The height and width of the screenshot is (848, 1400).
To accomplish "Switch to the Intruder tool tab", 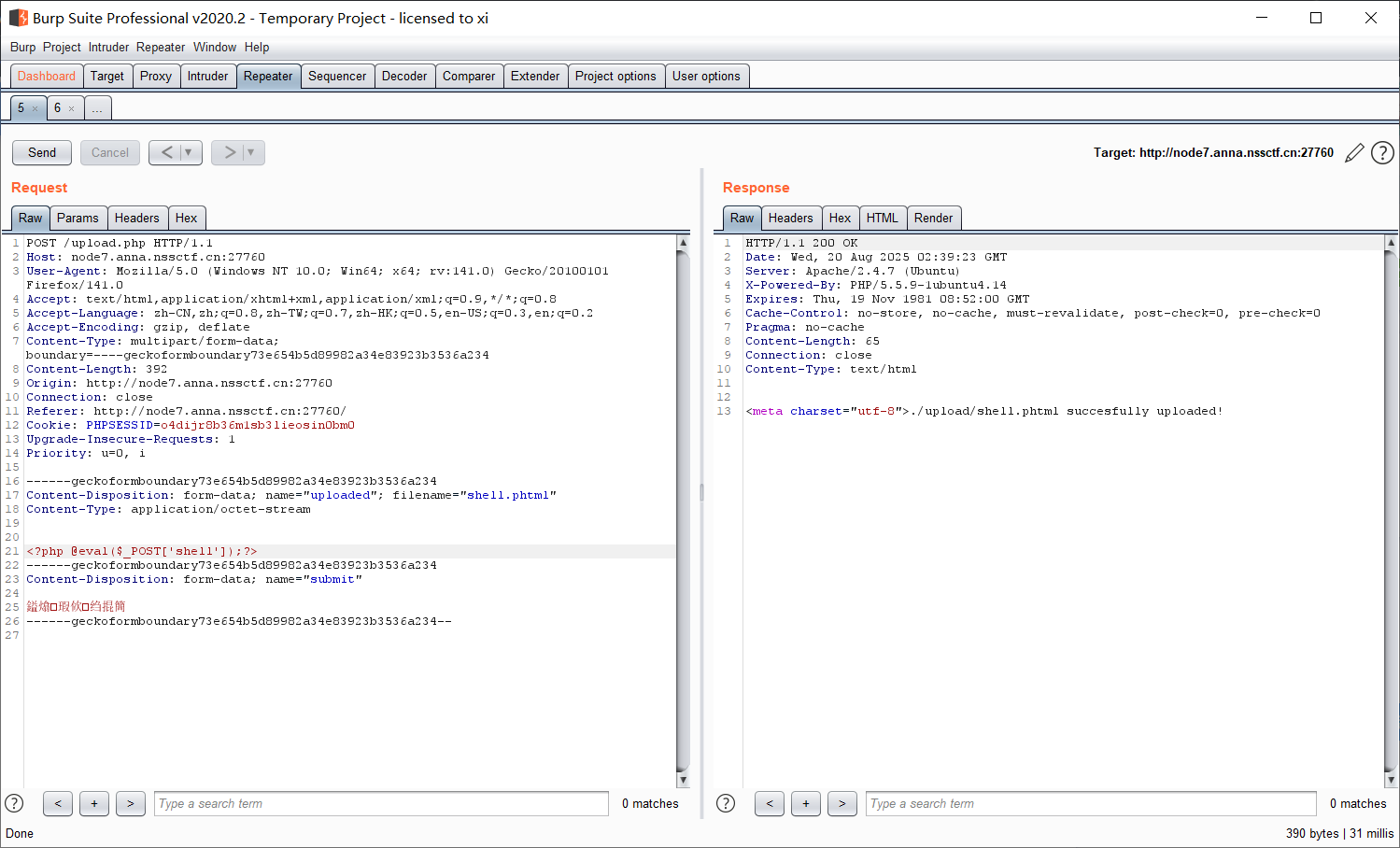I will click(x=207, y=77).
